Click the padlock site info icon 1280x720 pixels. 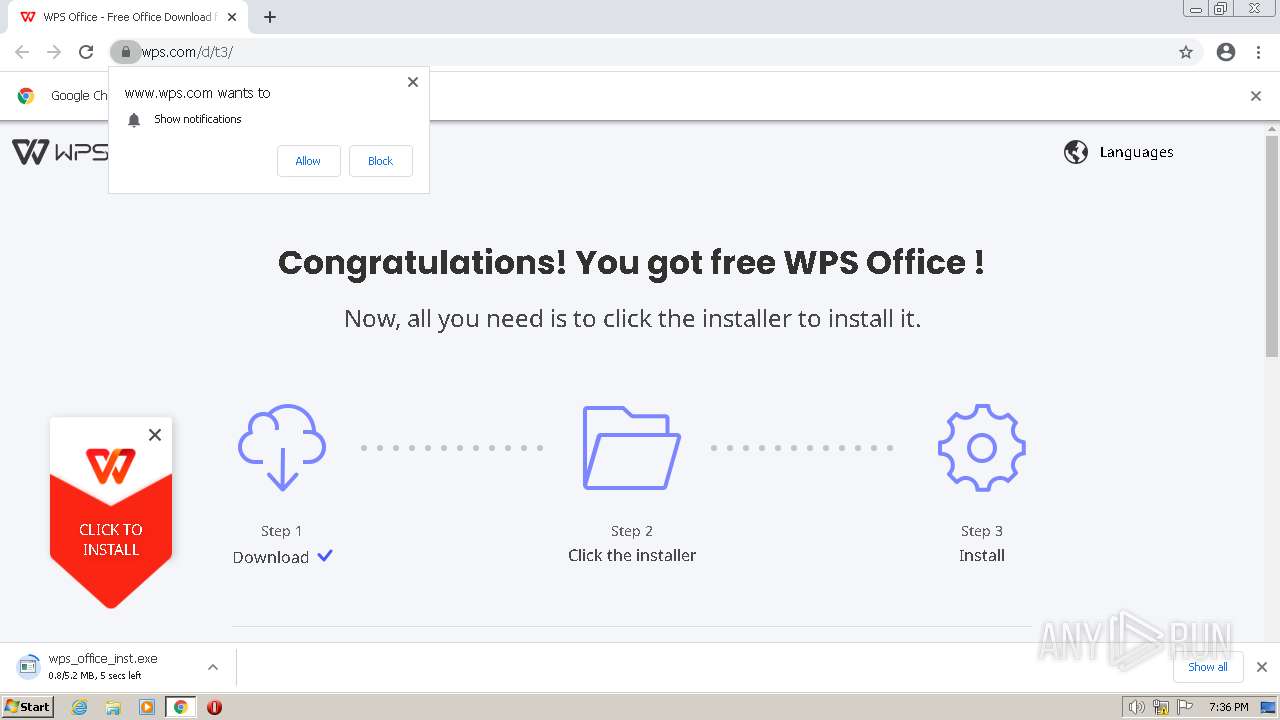pyautogui.click(x=125, y=52)
